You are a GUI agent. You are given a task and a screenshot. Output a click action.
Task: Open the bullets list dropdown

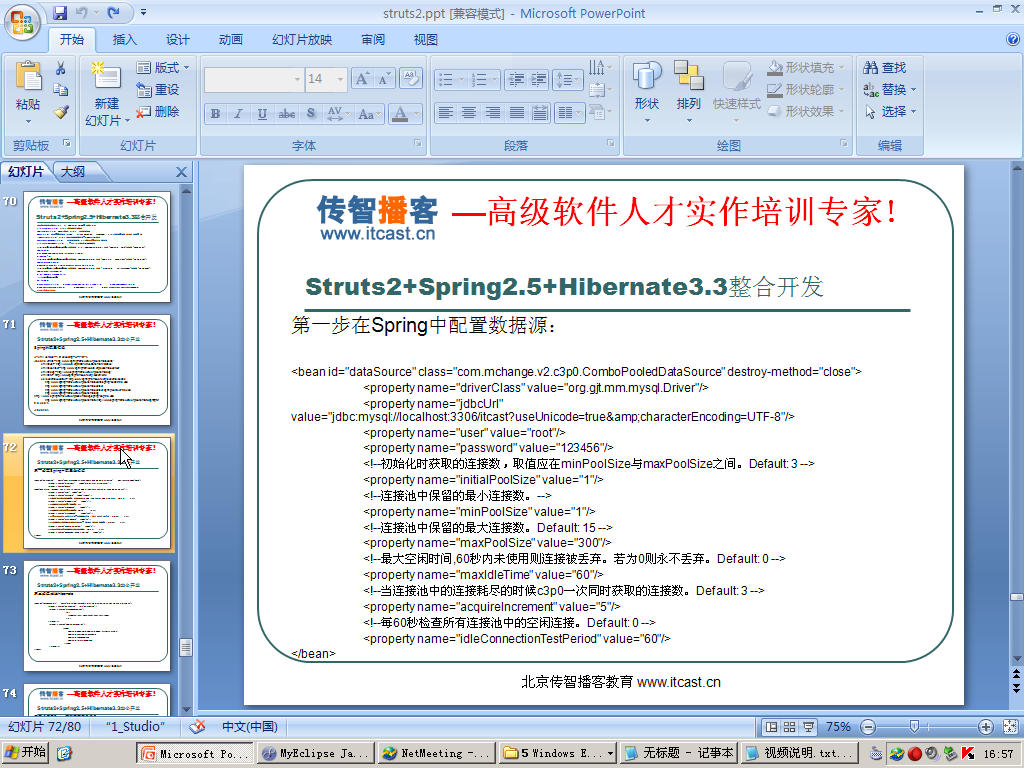tap(461, 80)
